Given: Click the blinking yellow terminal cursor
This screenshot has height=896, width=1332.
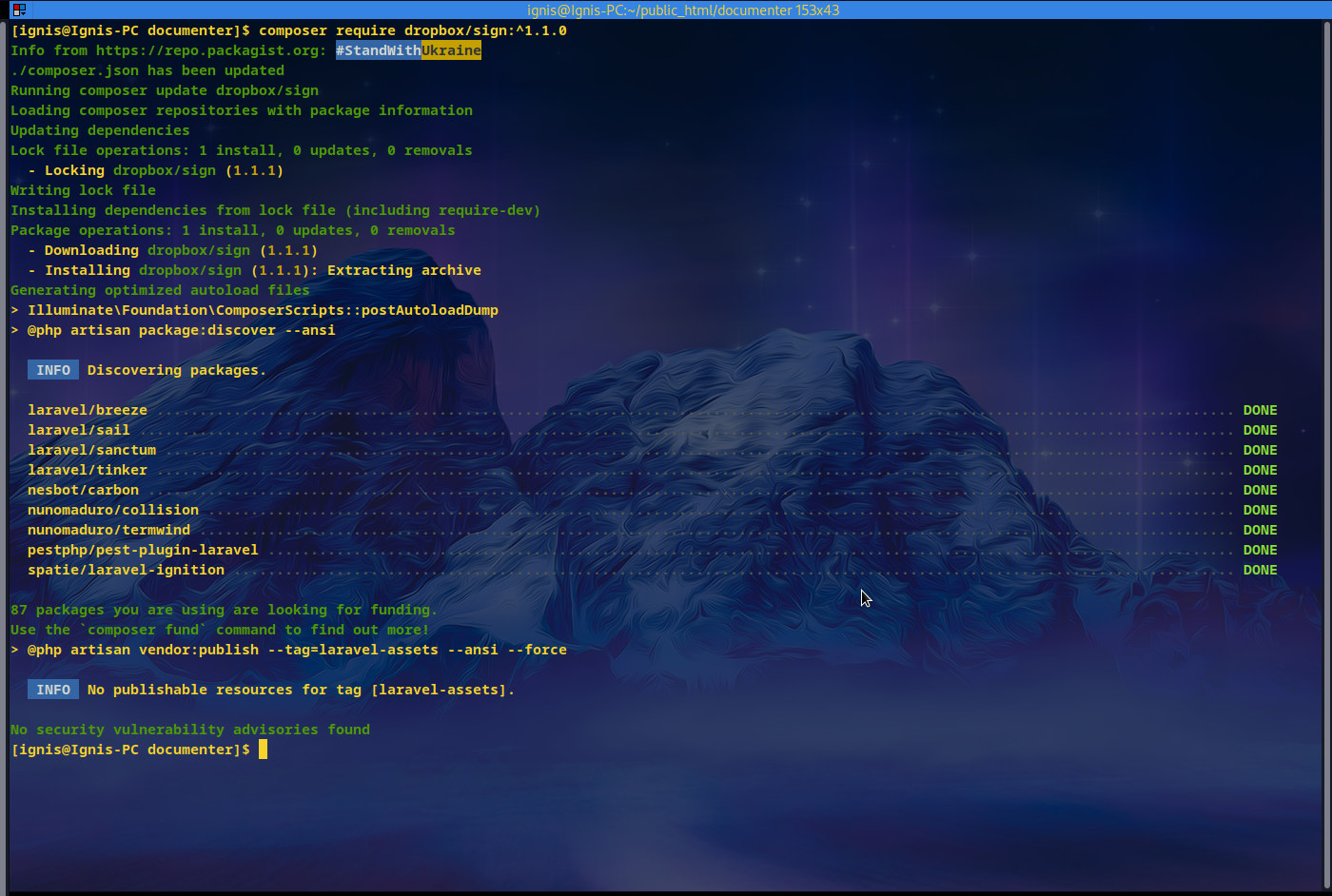Looking at the screenshot, I should tap(263, 749).
